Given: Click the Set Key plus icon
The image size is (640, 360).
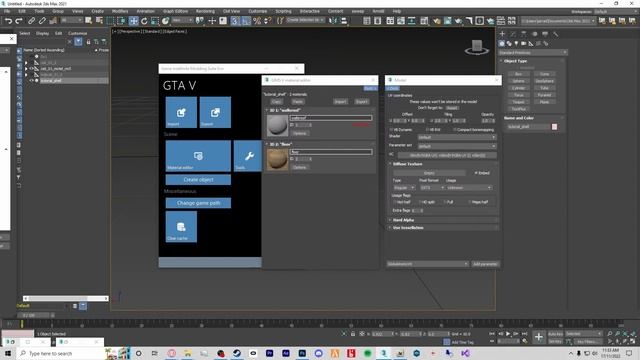Looking at the screenshot, I should click(539, 337).
